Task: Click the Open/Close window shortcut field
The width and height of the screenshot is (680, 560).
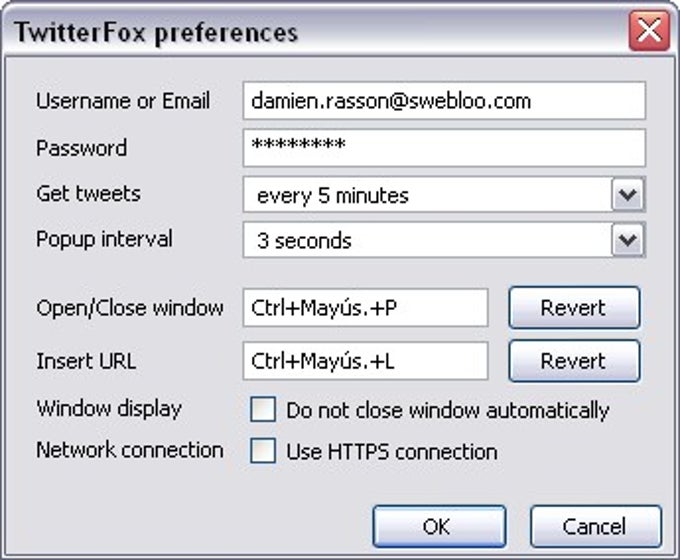Action: coord(366,308)
